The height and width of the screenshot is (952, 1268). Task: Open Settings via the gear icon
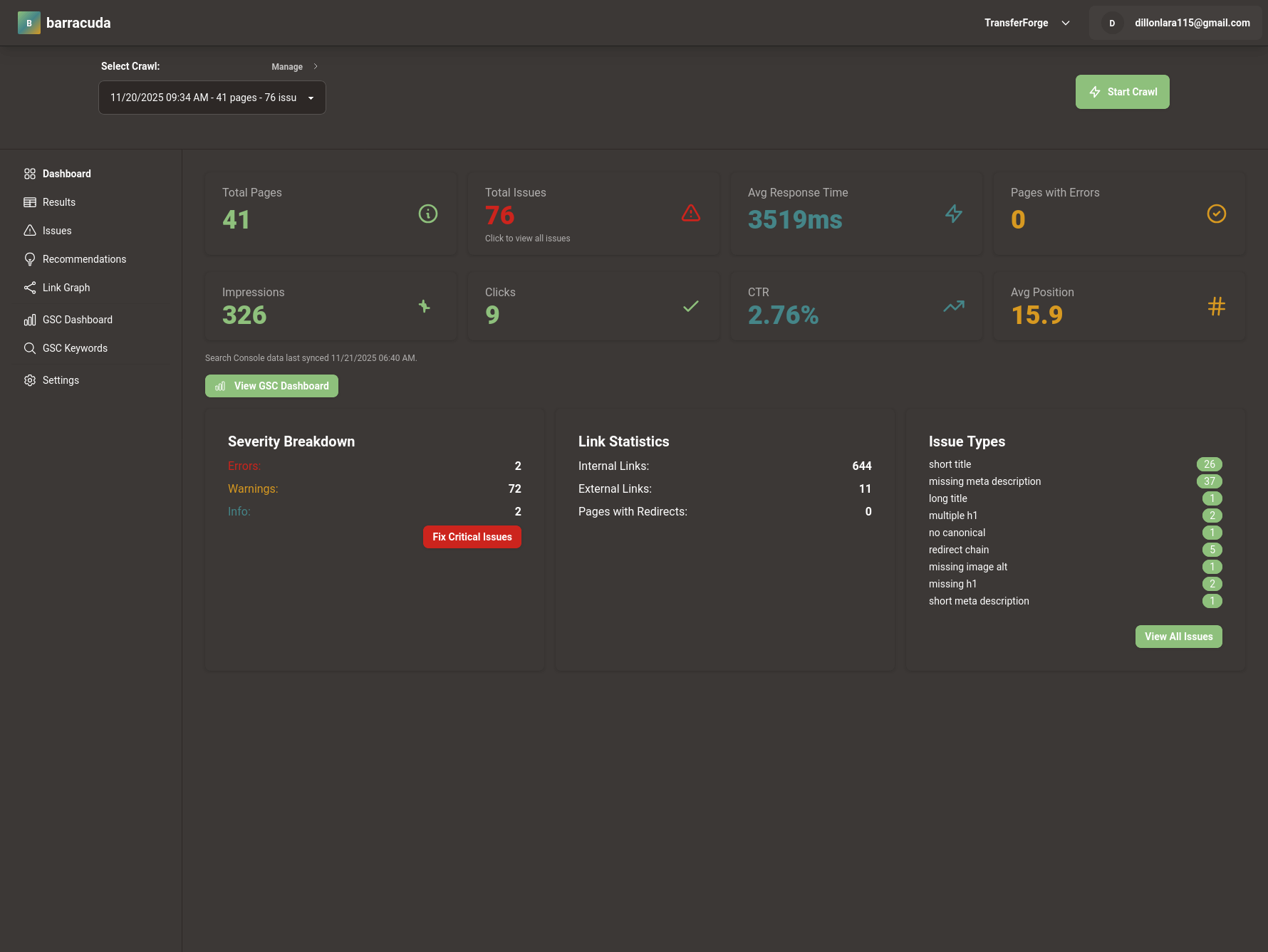click(x=30, y=380)
